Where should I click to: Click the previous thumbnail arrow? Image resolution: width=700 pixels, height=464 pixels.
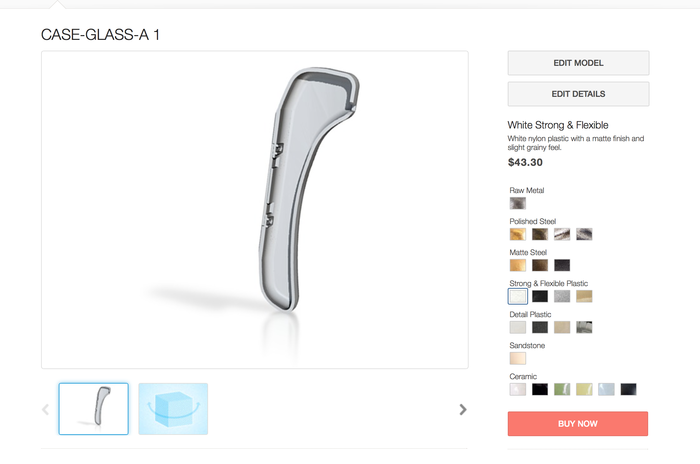[x=45, y=410]
